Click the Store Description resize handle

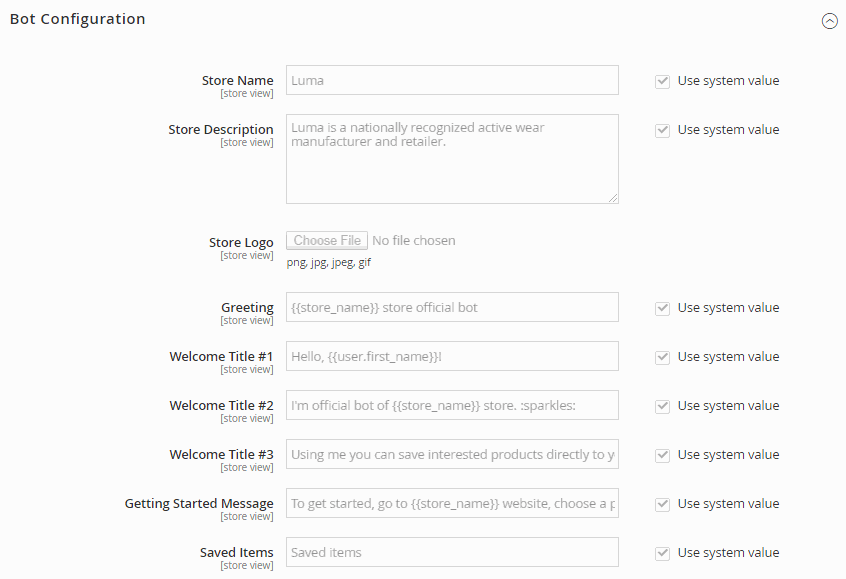tap(613, 198)
